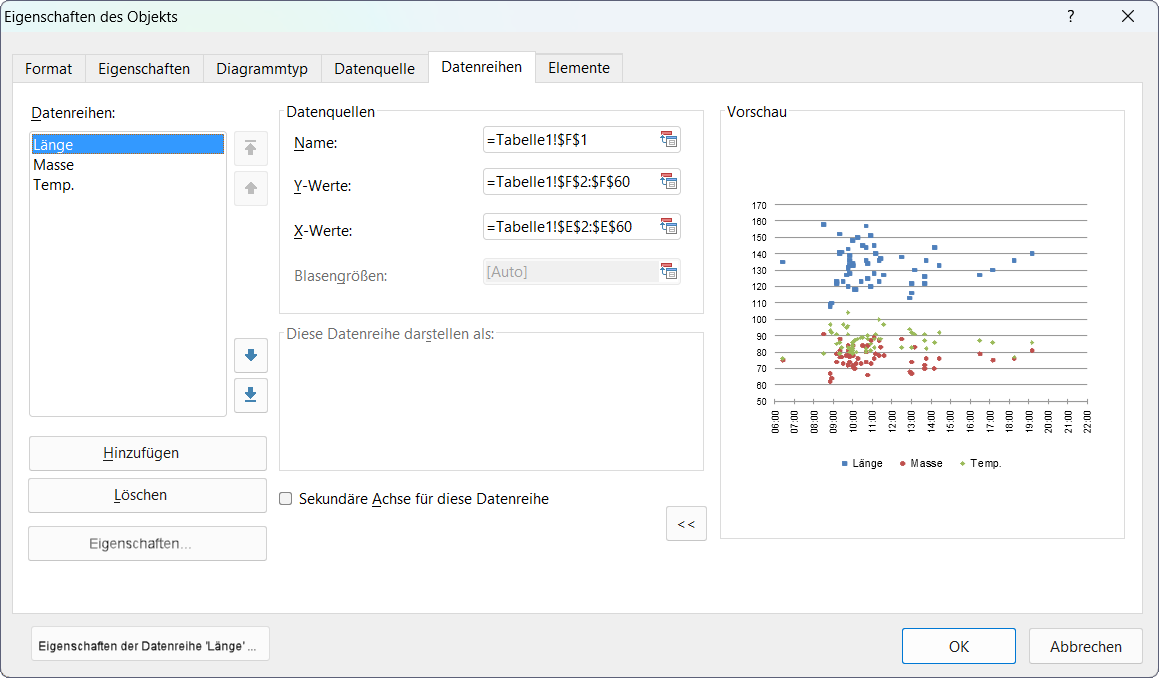Enable secondary axis for this data series
The height and width of the screenshot is (678, 1159).
[x=285, y=499]
